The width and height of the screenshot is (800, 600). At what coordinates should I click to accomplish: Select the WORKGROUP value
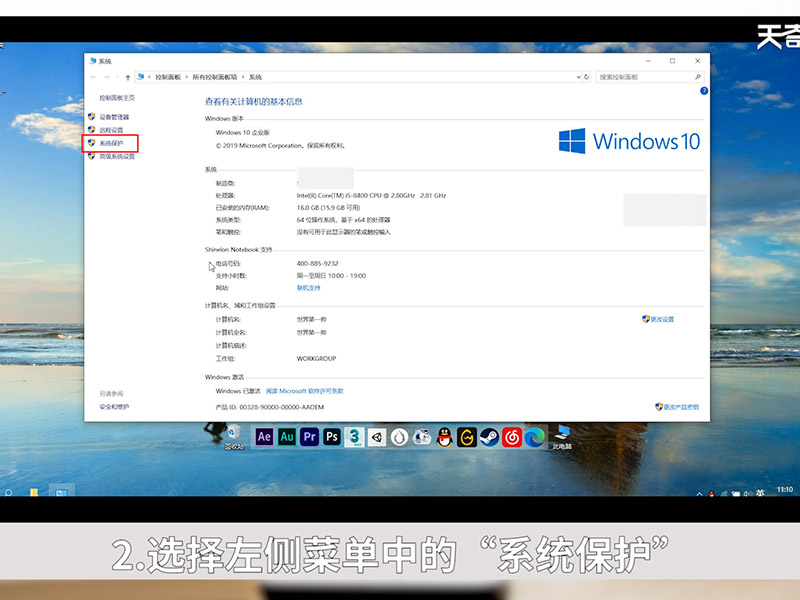[x=316, y=359]
